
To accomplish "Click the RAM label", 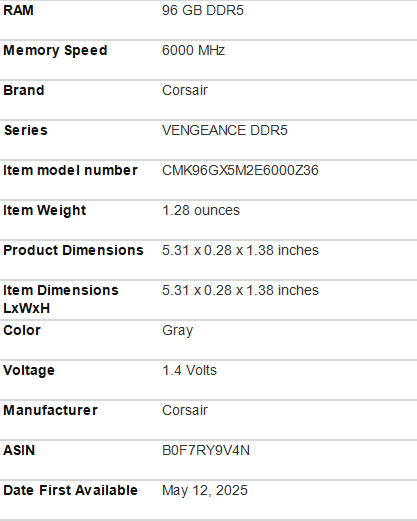I will tap(18, 10).
